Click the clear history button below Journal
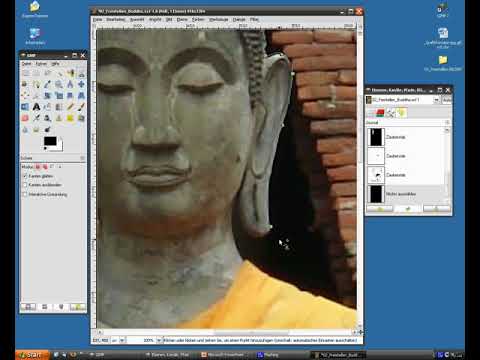Screen dimensions: 480x360 pos(436,209)
